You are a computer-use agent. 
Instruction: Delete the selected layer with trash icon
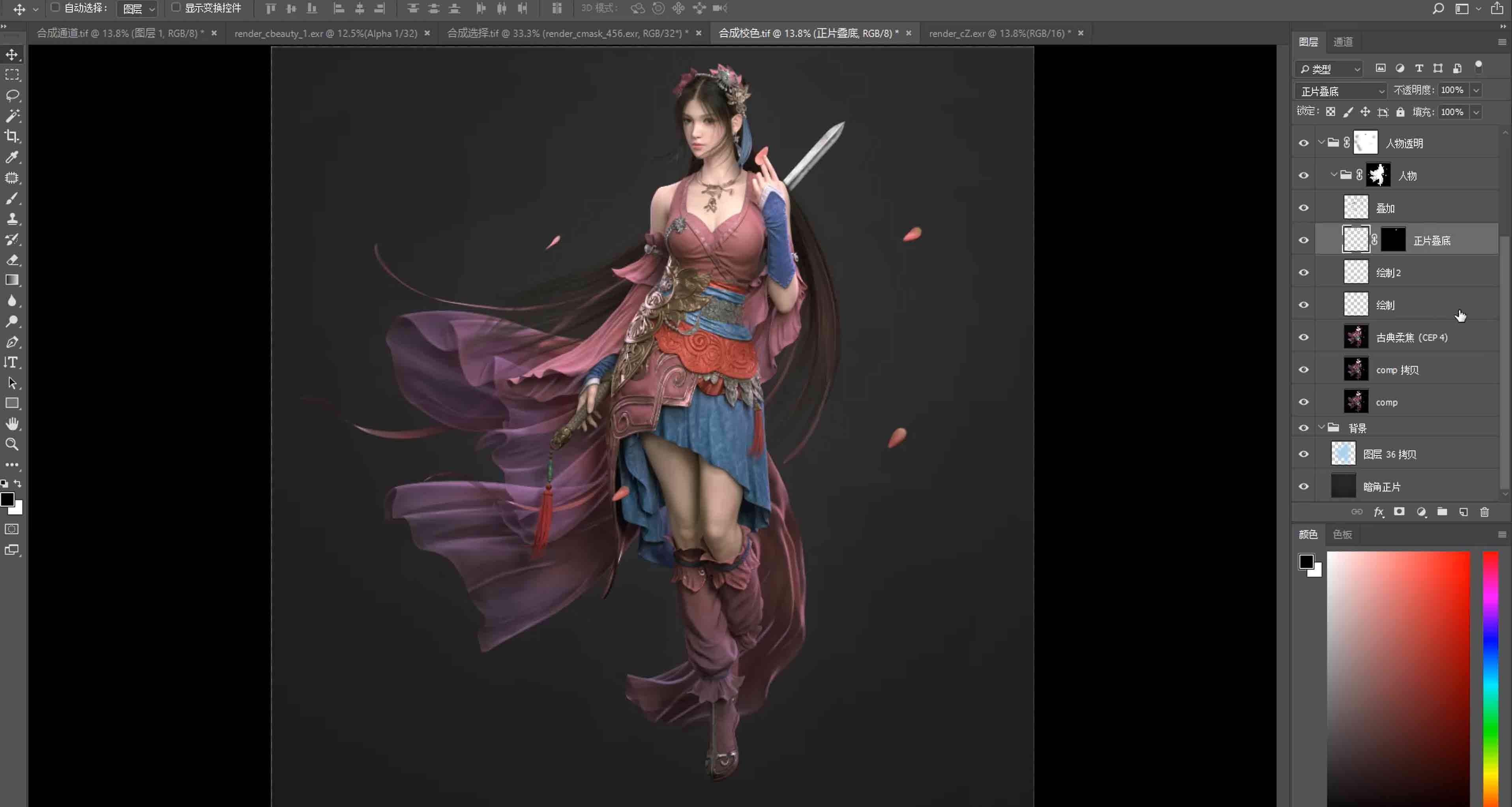point(1484,512)
